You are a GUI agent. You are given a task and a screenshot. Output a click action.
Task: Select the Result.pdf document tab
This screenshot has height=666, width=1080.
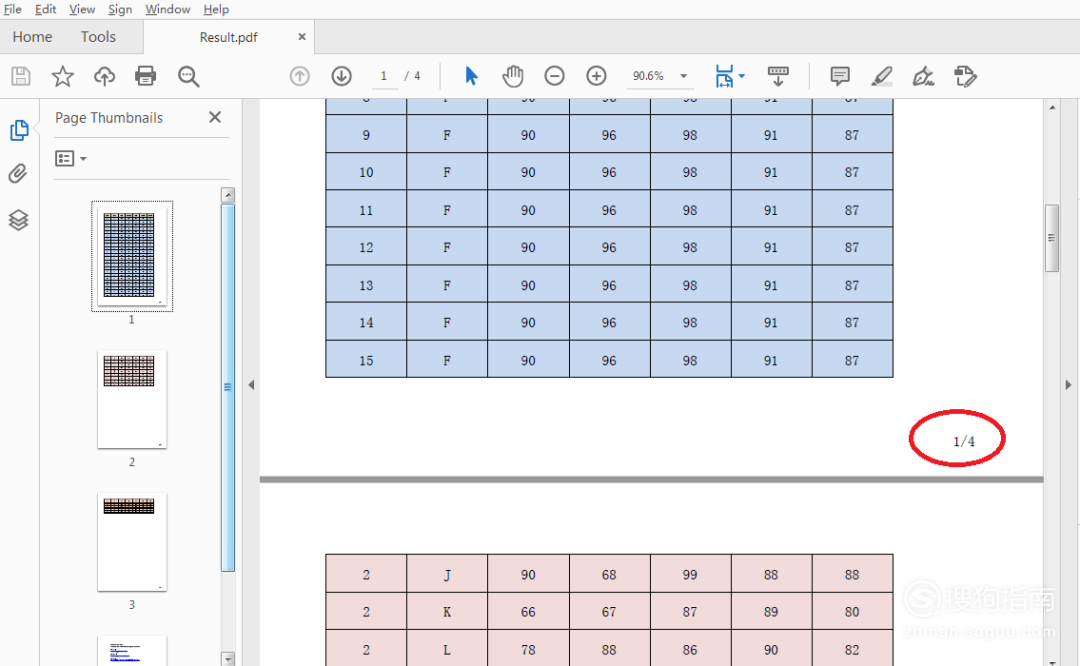coord(228,37)
